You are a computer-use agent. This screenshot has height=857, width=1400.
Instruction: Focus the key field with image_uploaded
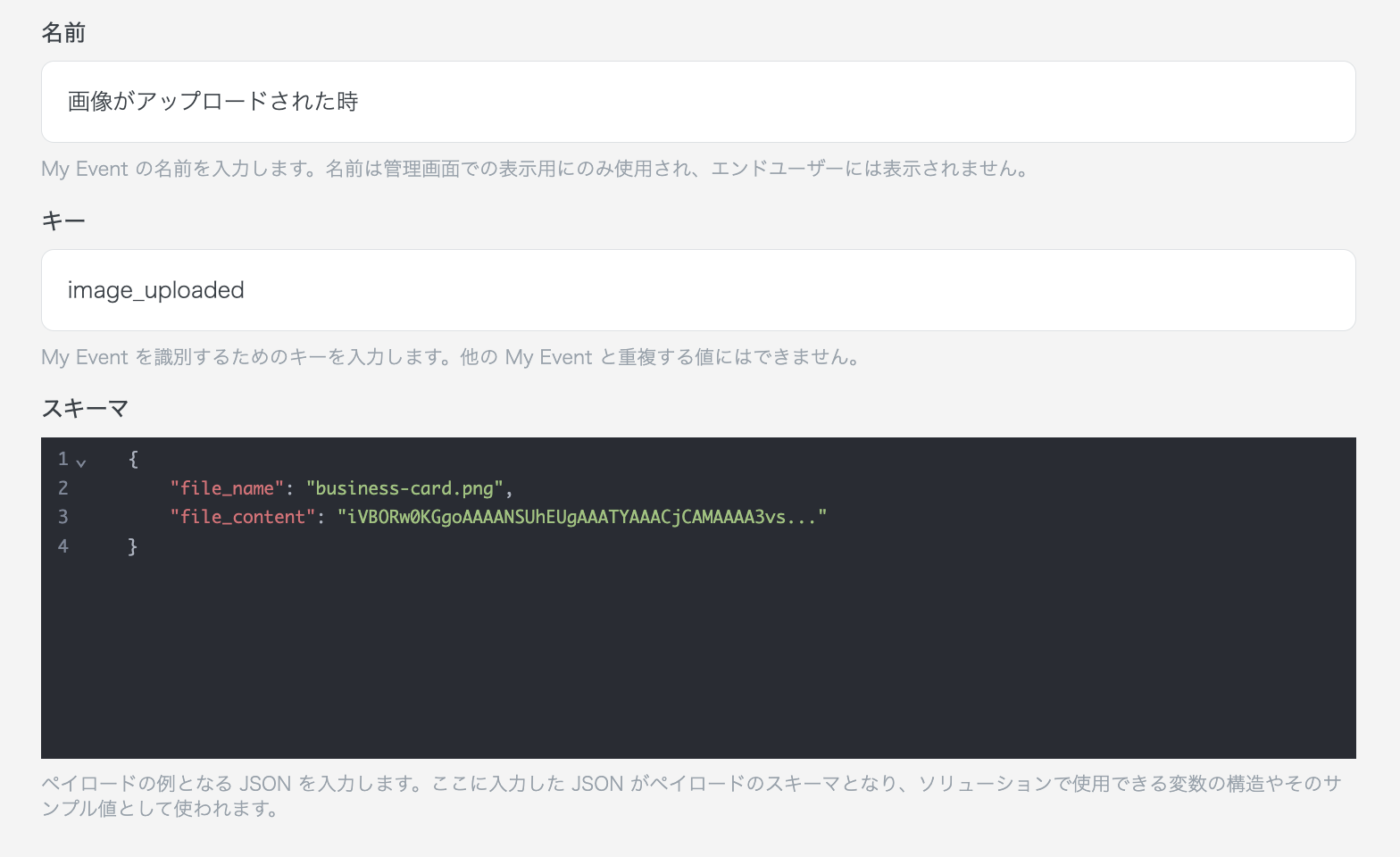coord(697,290)
